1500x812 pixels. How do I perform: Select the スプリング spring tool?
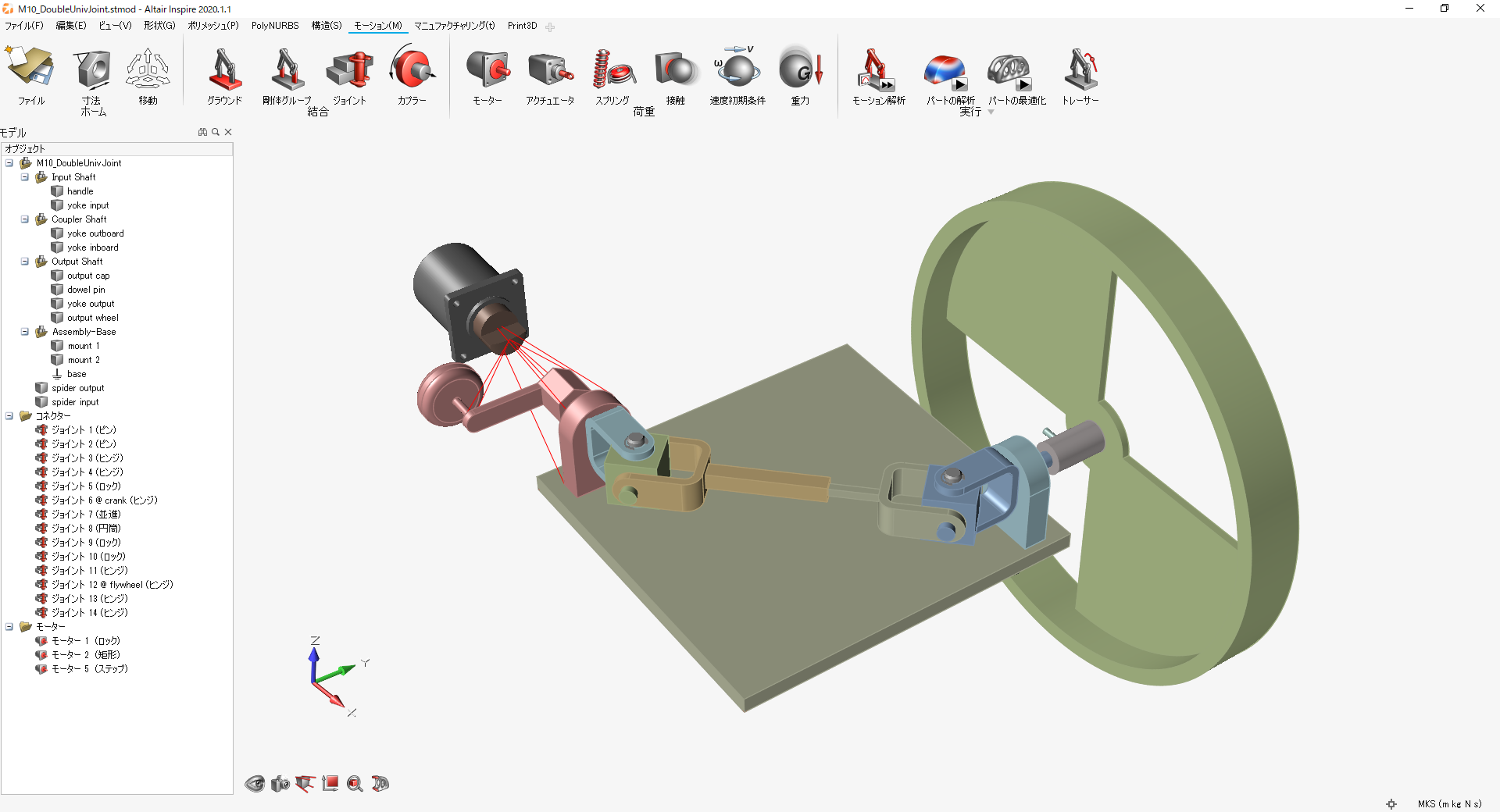click(x=612, y=69)
